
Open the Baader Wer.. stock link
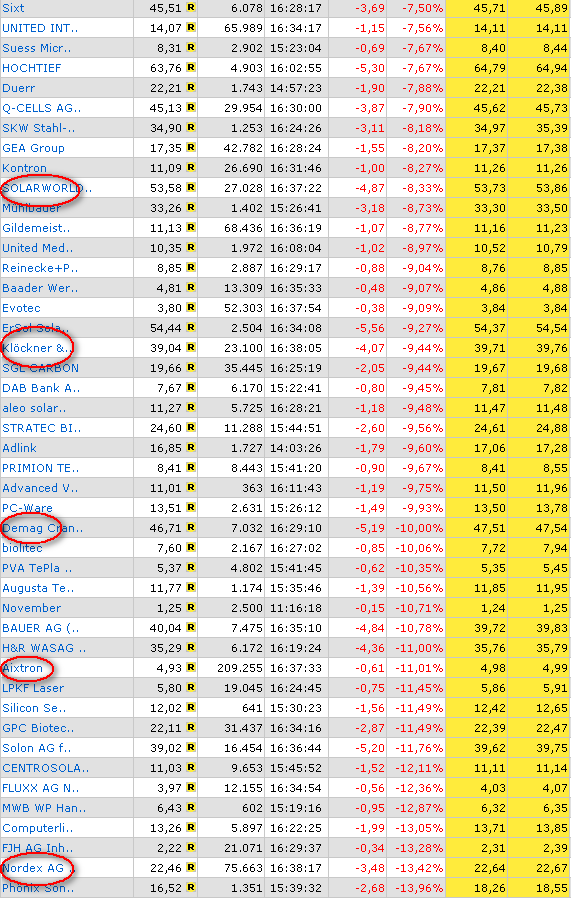click(40, 288)
